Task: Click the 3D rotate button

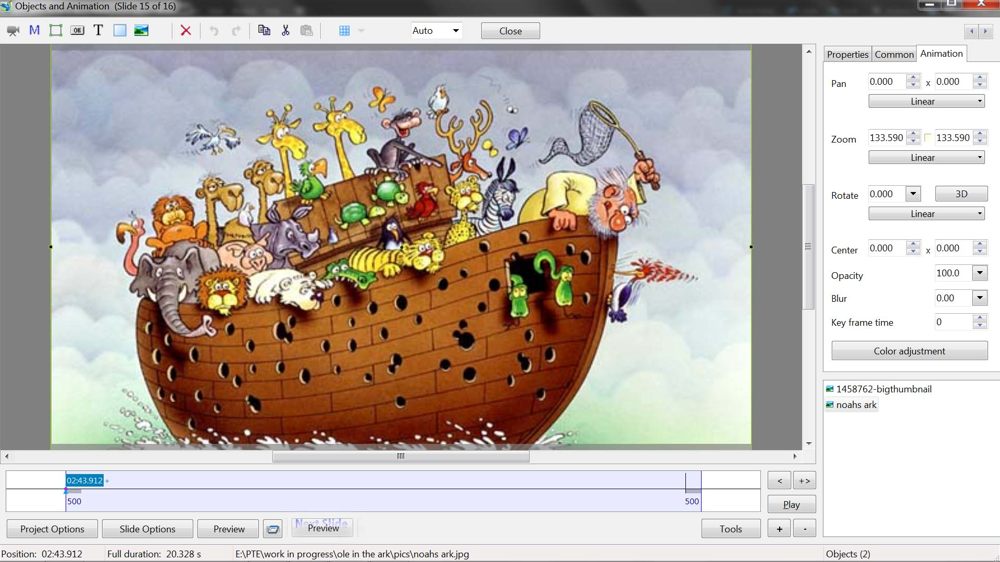Action: tap(961, 194)
